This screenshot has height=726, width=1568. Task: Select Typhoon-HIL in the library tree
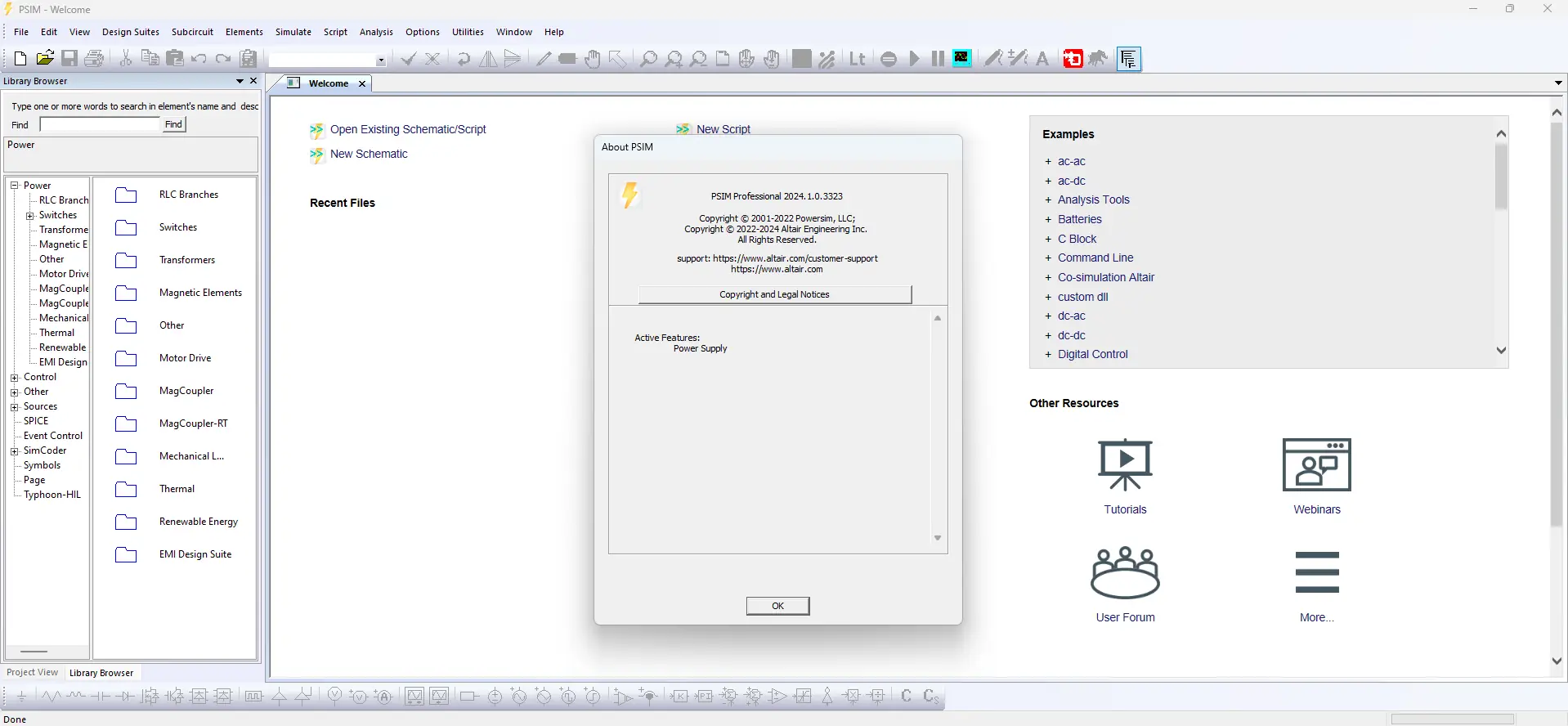[x=52, y=495]
